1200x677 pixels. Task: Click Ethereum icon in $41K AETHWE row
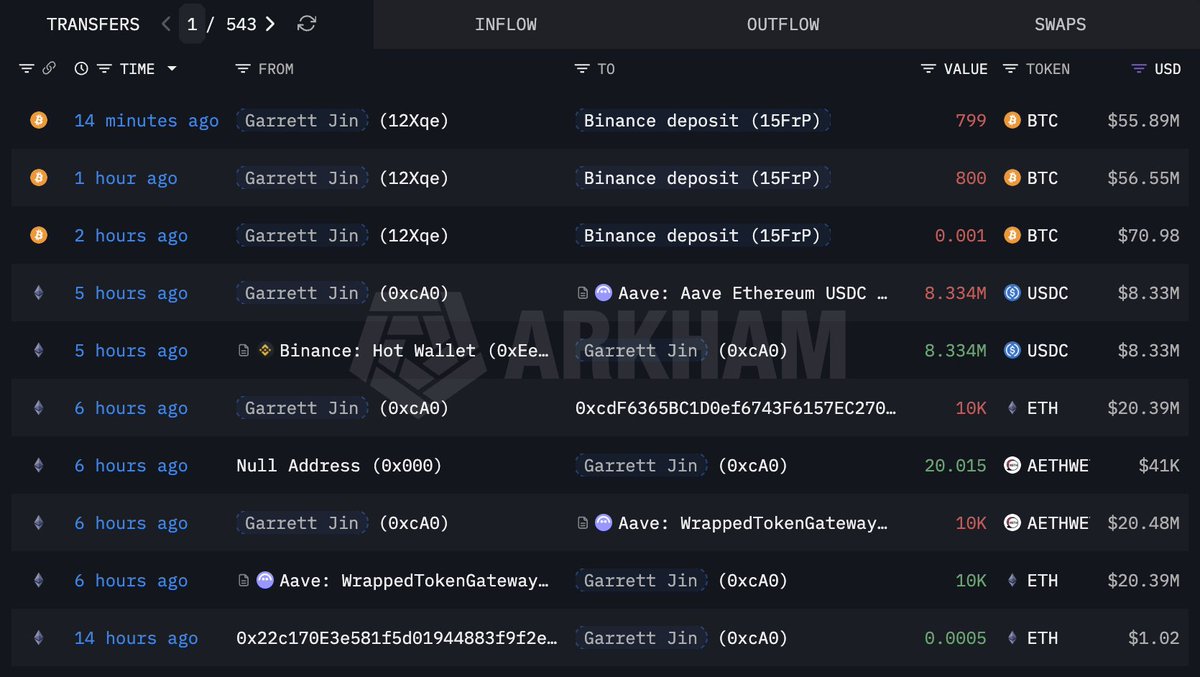[39, 465]
